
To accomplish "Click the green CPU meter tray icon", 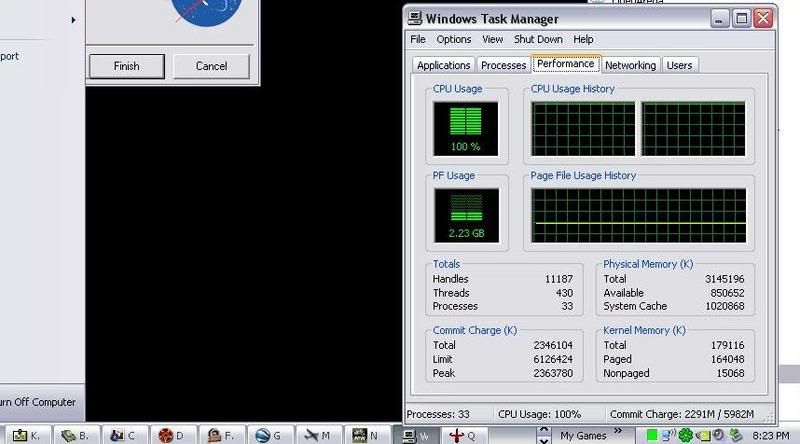I will (x=651, y=435).
